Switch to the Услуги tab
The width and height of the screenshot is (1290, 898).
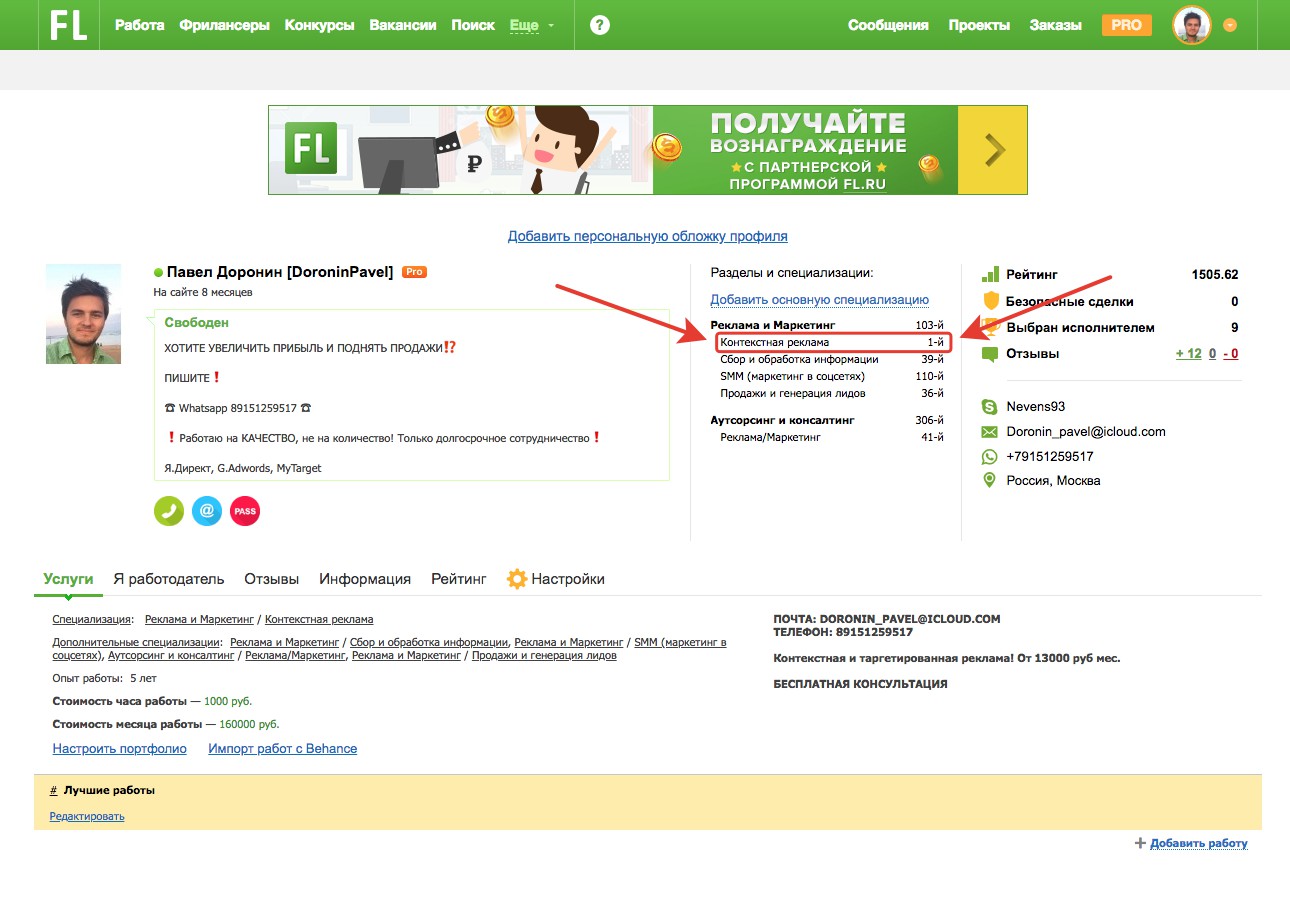68,579
